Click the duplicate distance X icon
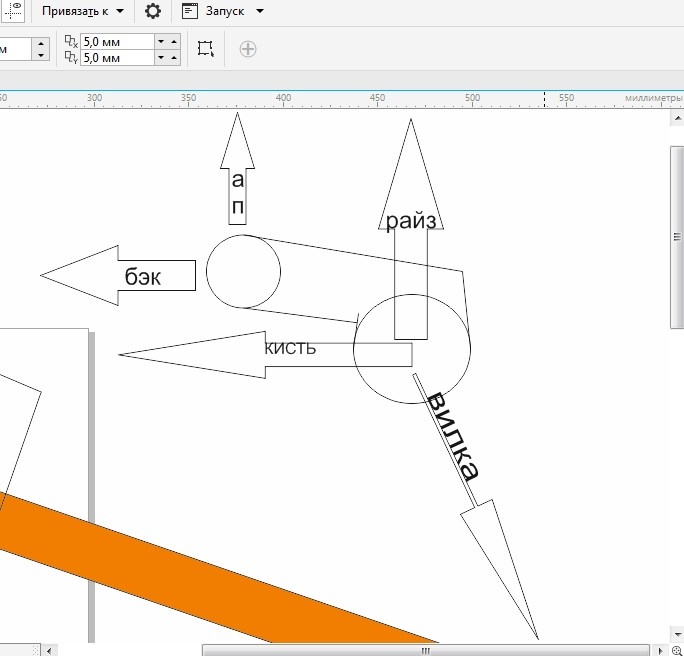 (71, 41)
